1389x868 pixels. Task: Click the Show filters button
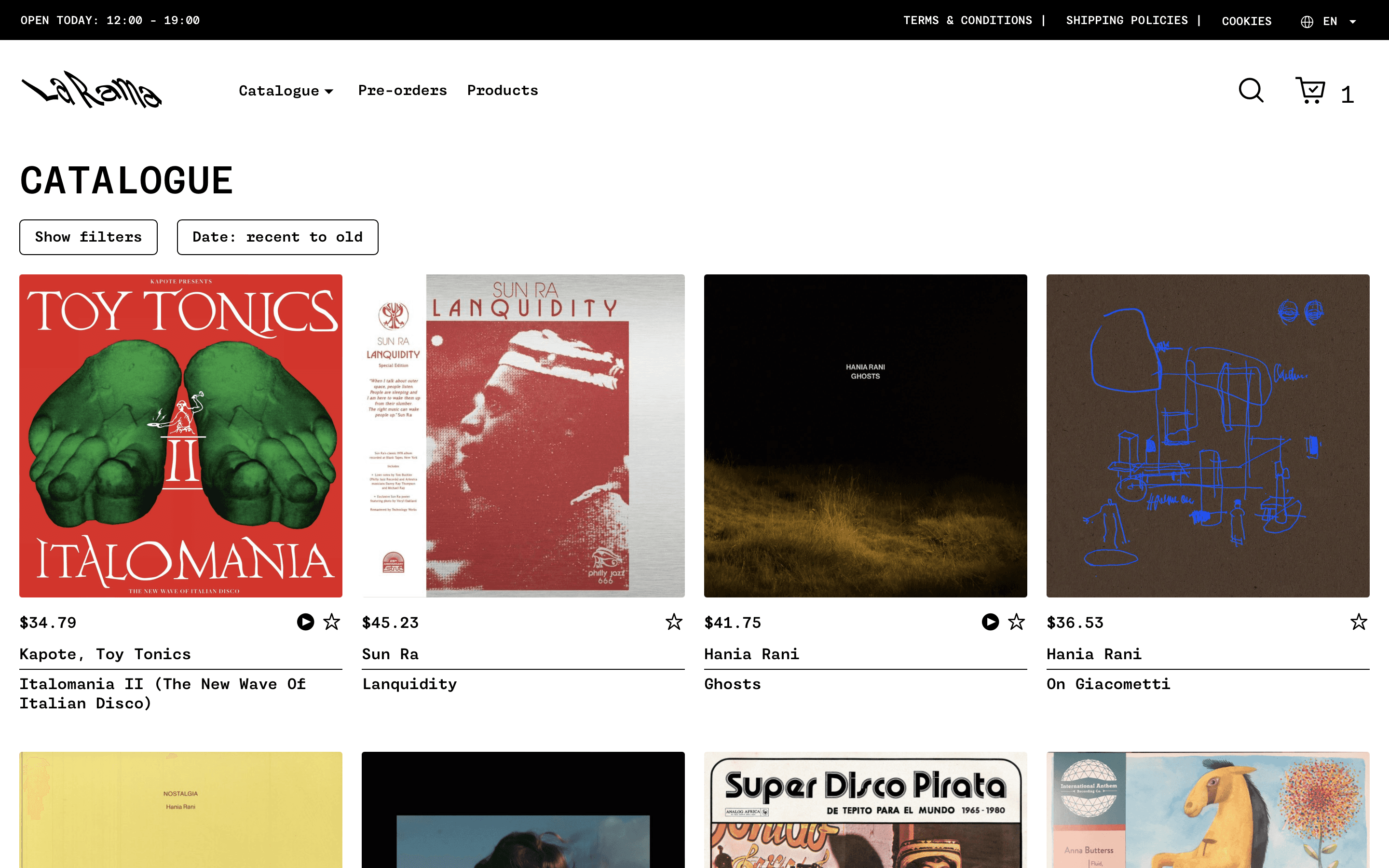(x=88, y=237)
